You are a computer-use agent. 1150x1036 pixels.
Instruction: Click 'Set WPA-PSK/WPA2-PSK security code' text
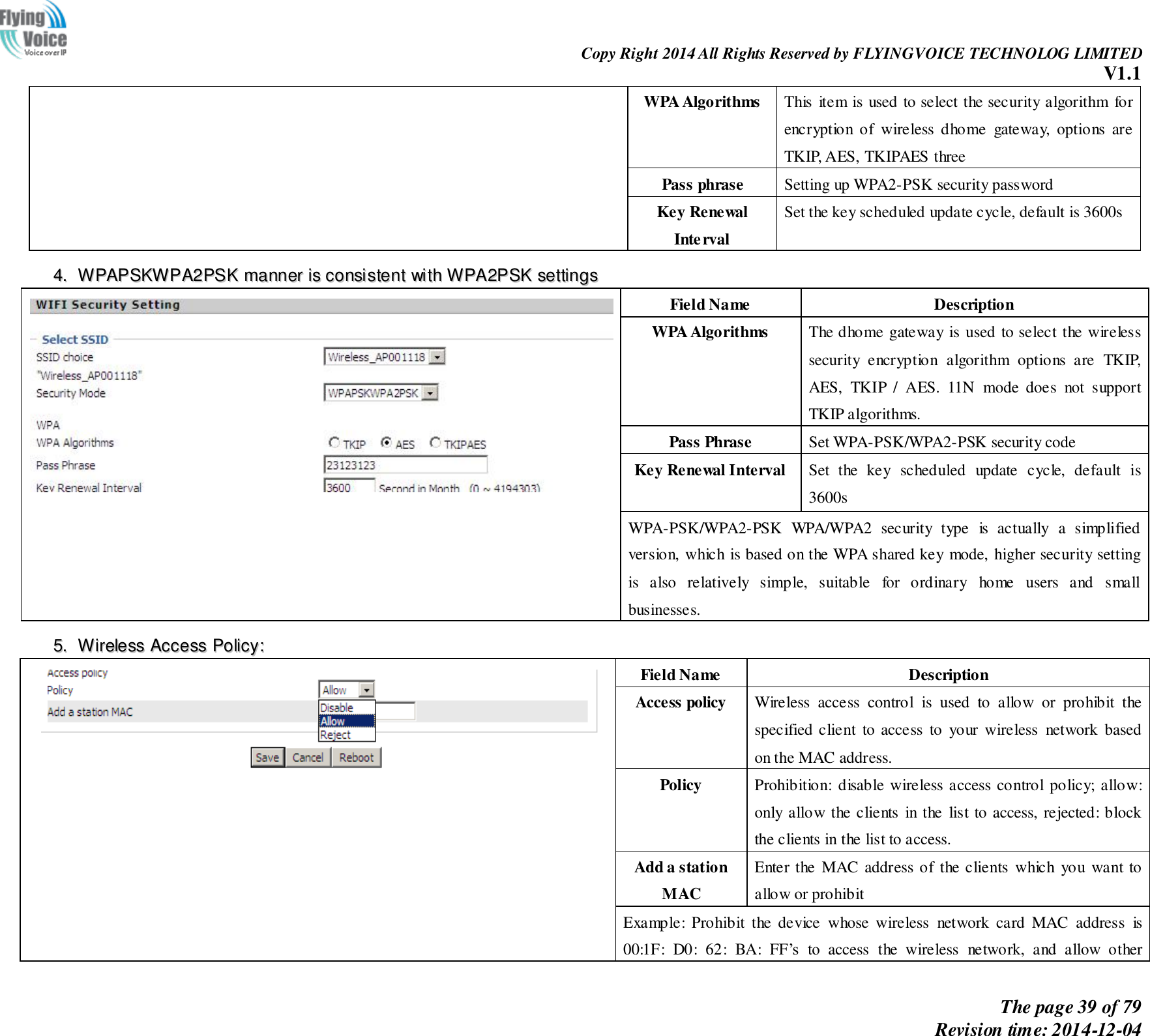[941, 442]
